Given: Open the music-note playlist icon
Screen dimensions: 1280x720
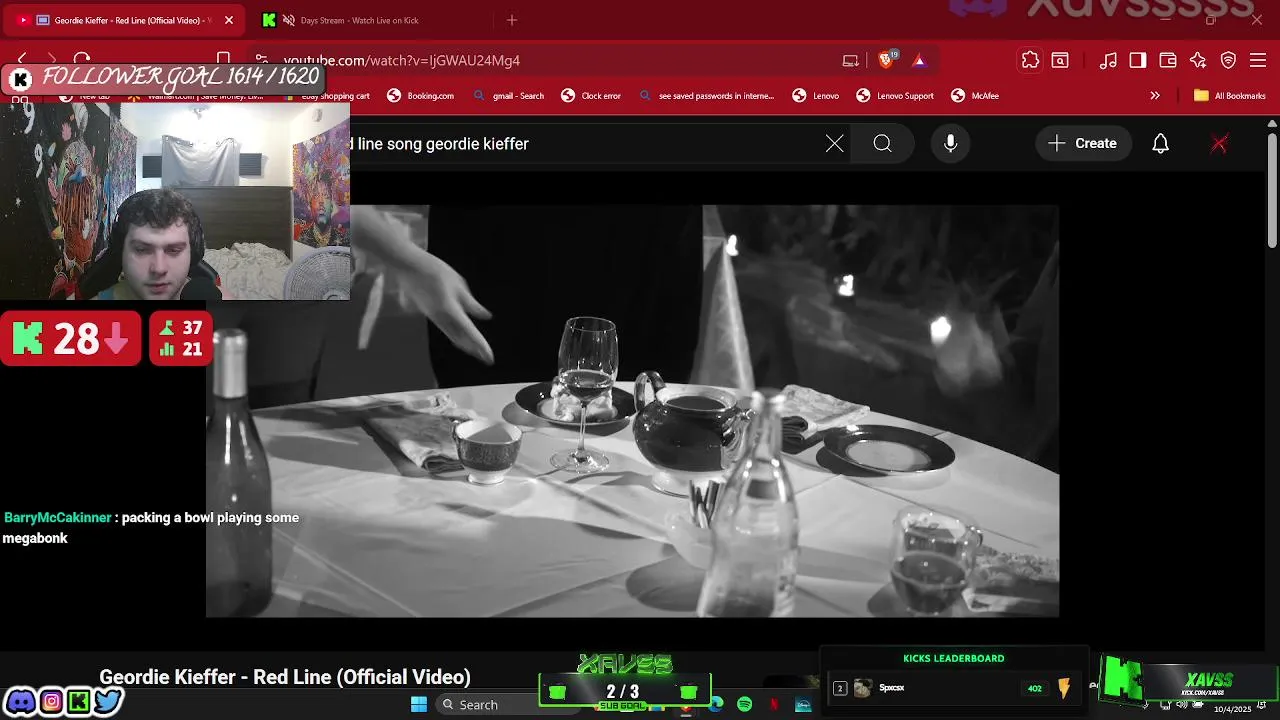Looking at the screenshot, I should click(1108, 60).
